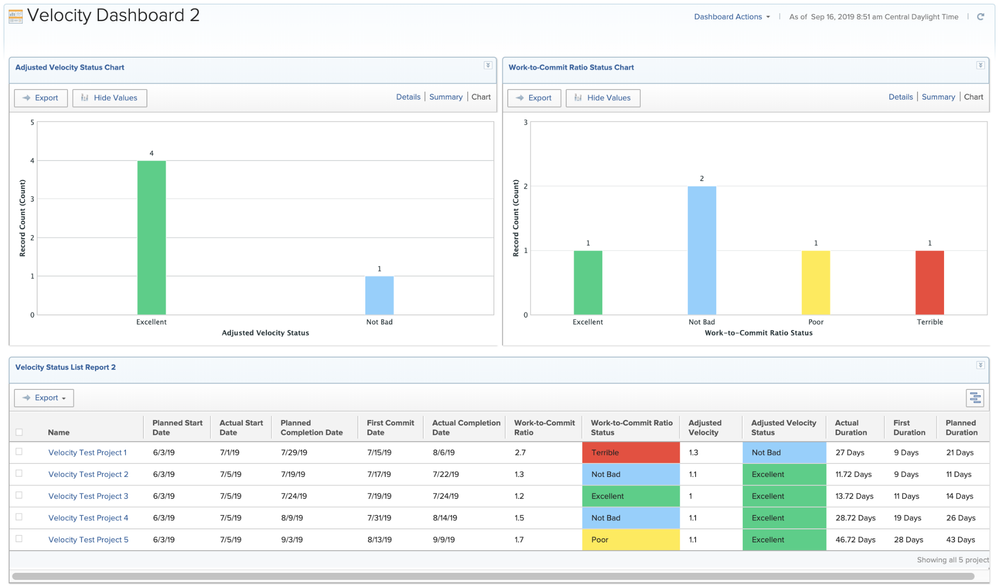Select the Velocity Test Project 3 checkbox

coord(19,495)
